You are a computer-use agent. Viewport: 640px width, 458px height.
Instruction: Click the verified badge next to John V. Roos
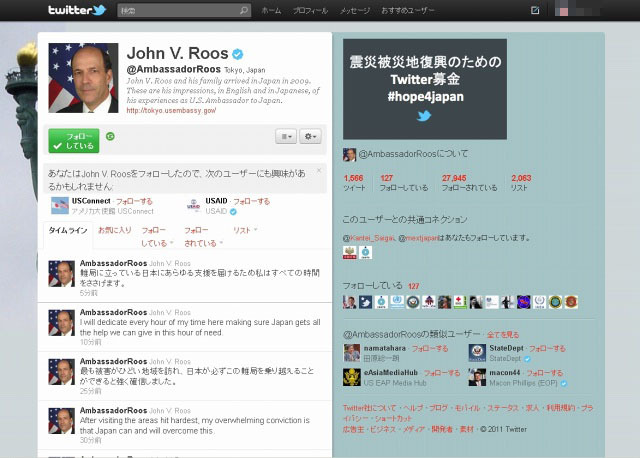point(238,54)
